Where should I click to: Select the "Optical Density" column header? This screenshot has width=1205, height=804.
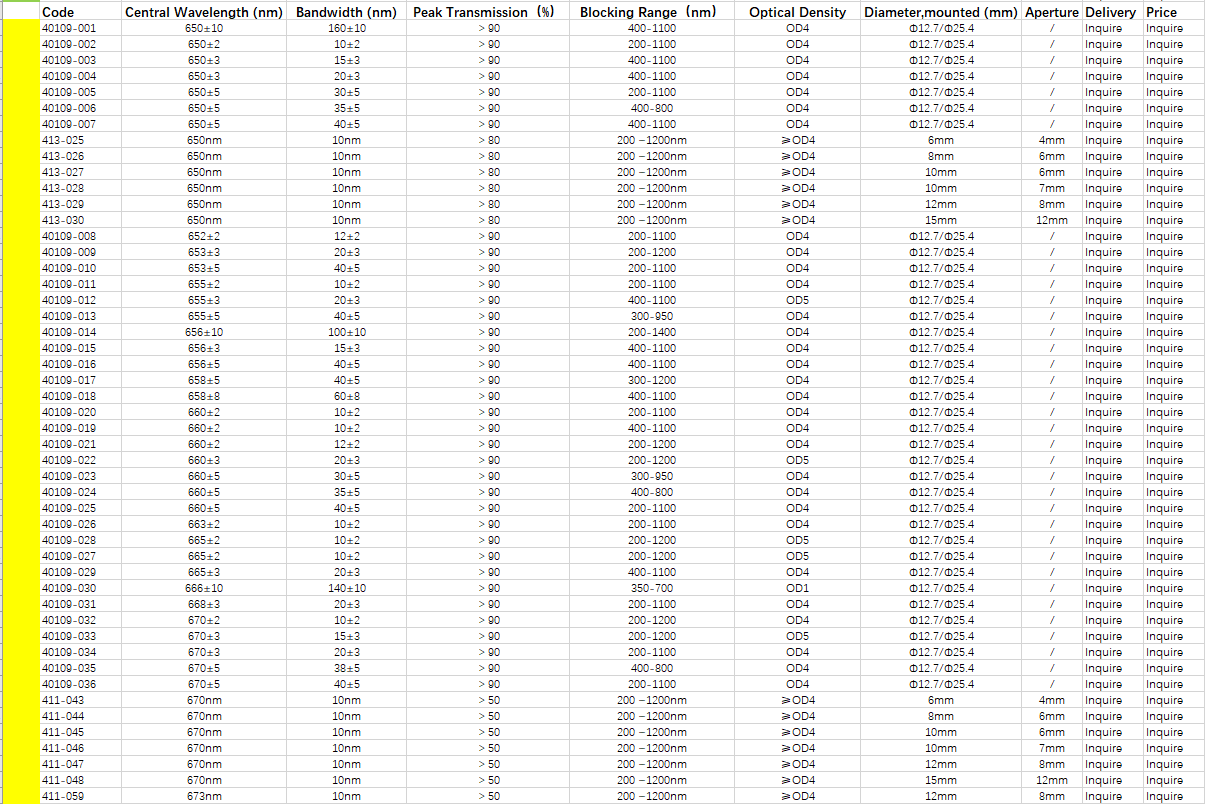coord(797,13)
